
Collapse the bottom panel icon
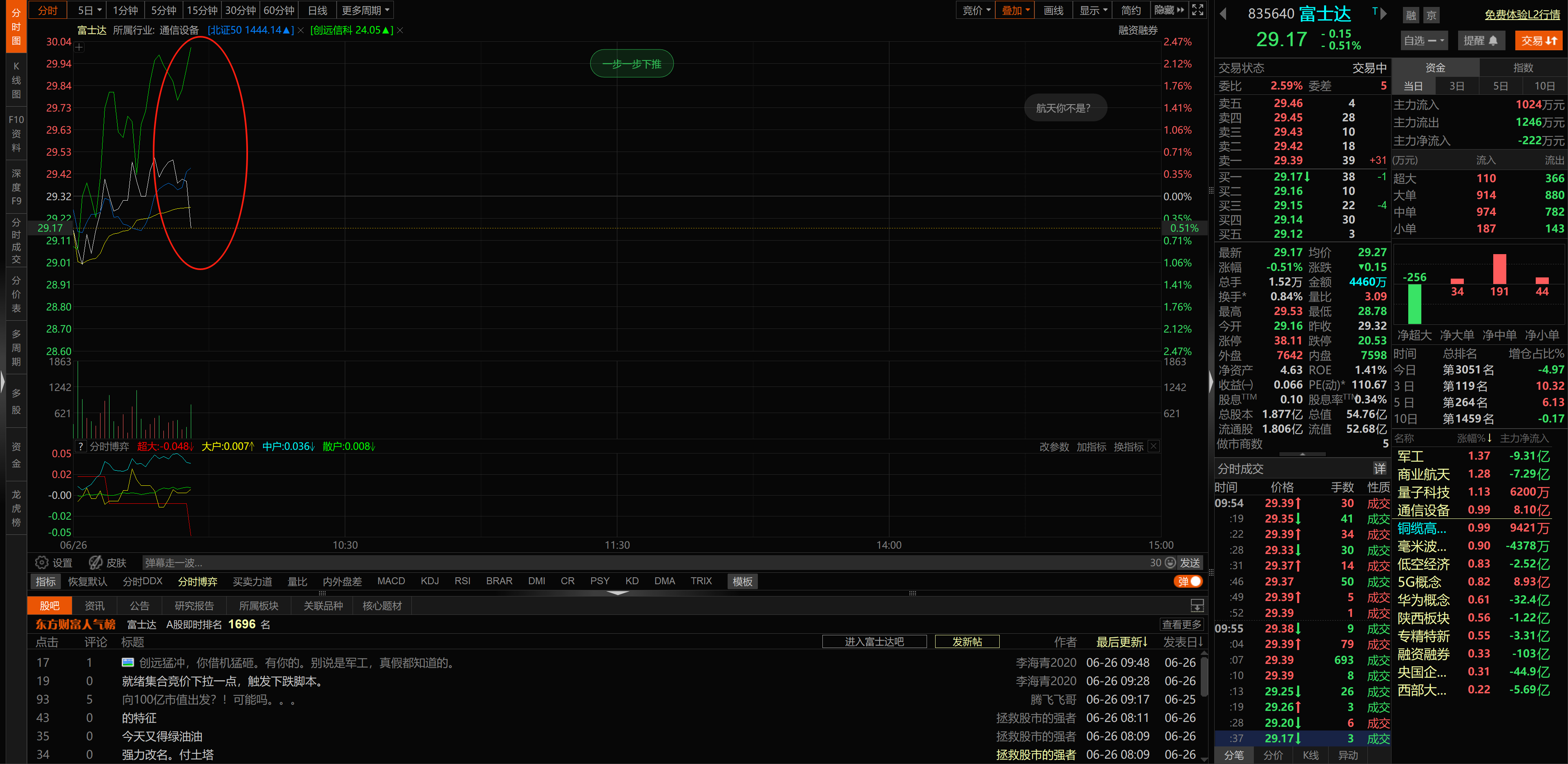click(x=1197, y=605)
